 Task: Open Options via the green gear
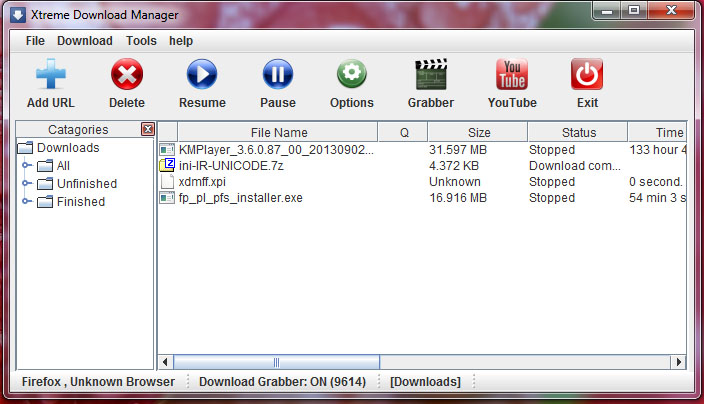pos(351,75)
